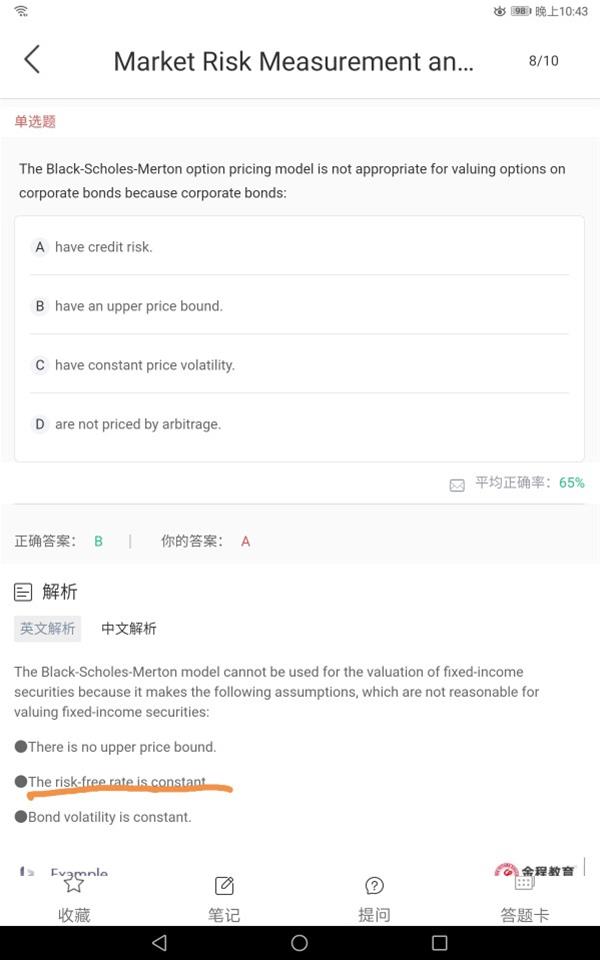Open the notes pencil icon (笔记)

pos(224,885)
